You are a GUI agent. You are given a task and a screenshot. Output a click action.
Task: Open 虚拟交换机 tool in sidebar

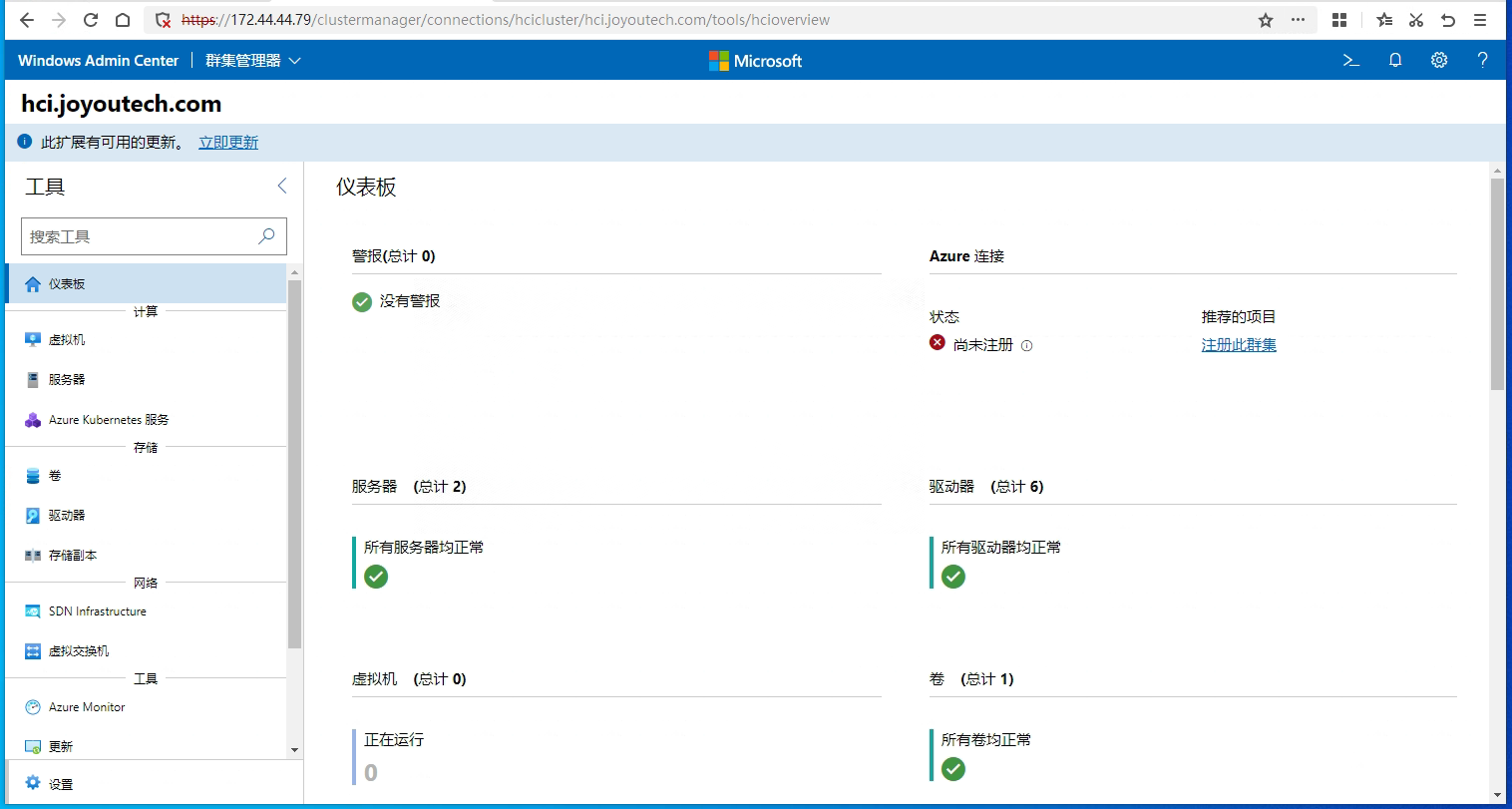[x=146, y=651]
